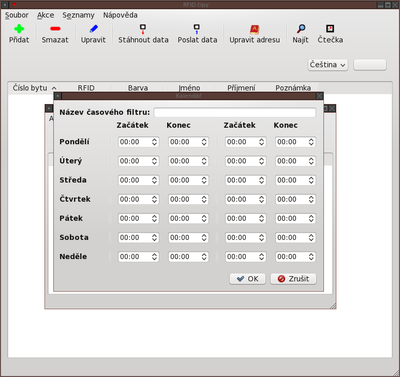Click Čtvrtek first Začátek time spinner
The image size is (400, 377).
tap(138, 199)
